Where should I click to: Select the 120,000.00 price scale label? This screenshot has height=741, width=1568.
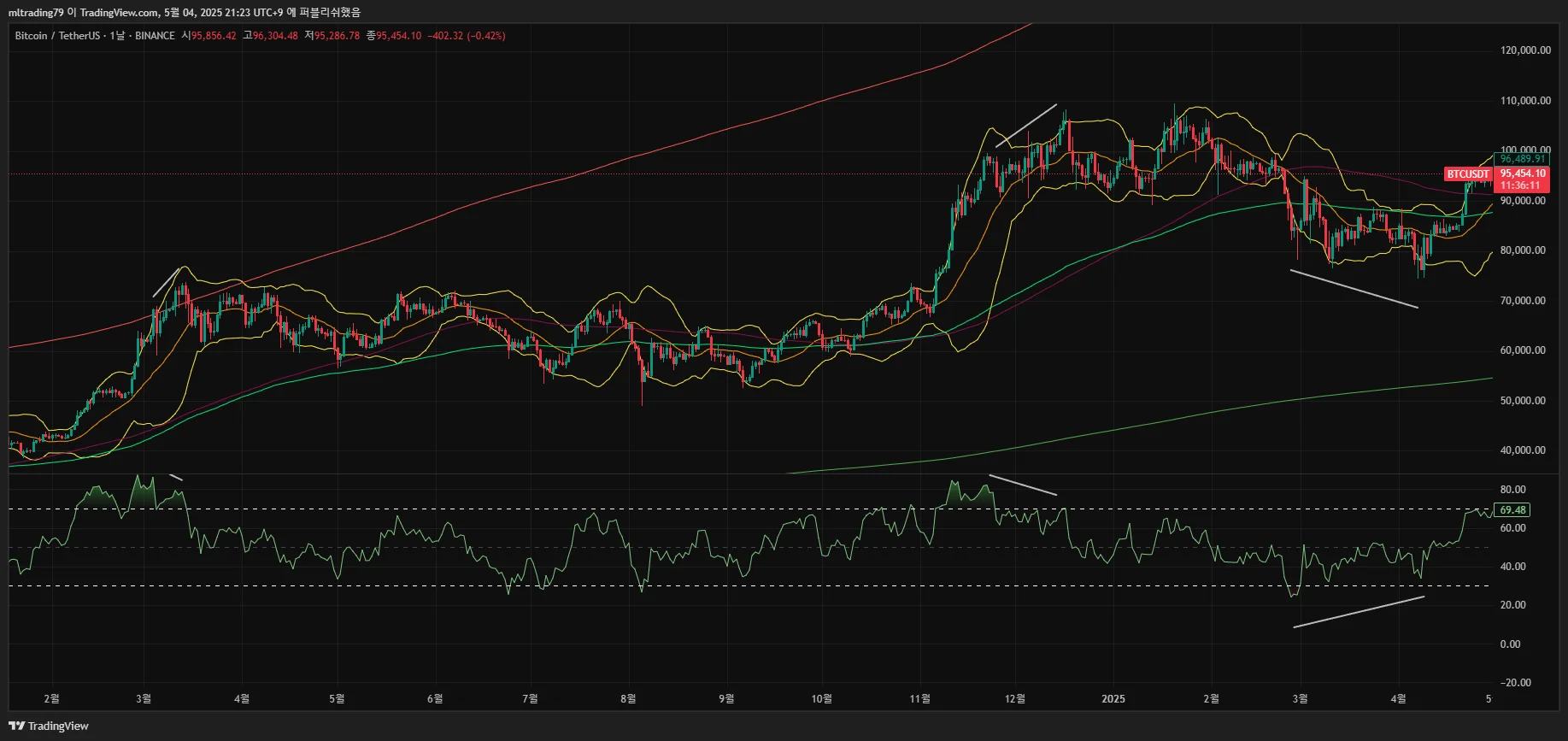point(1525,50)
